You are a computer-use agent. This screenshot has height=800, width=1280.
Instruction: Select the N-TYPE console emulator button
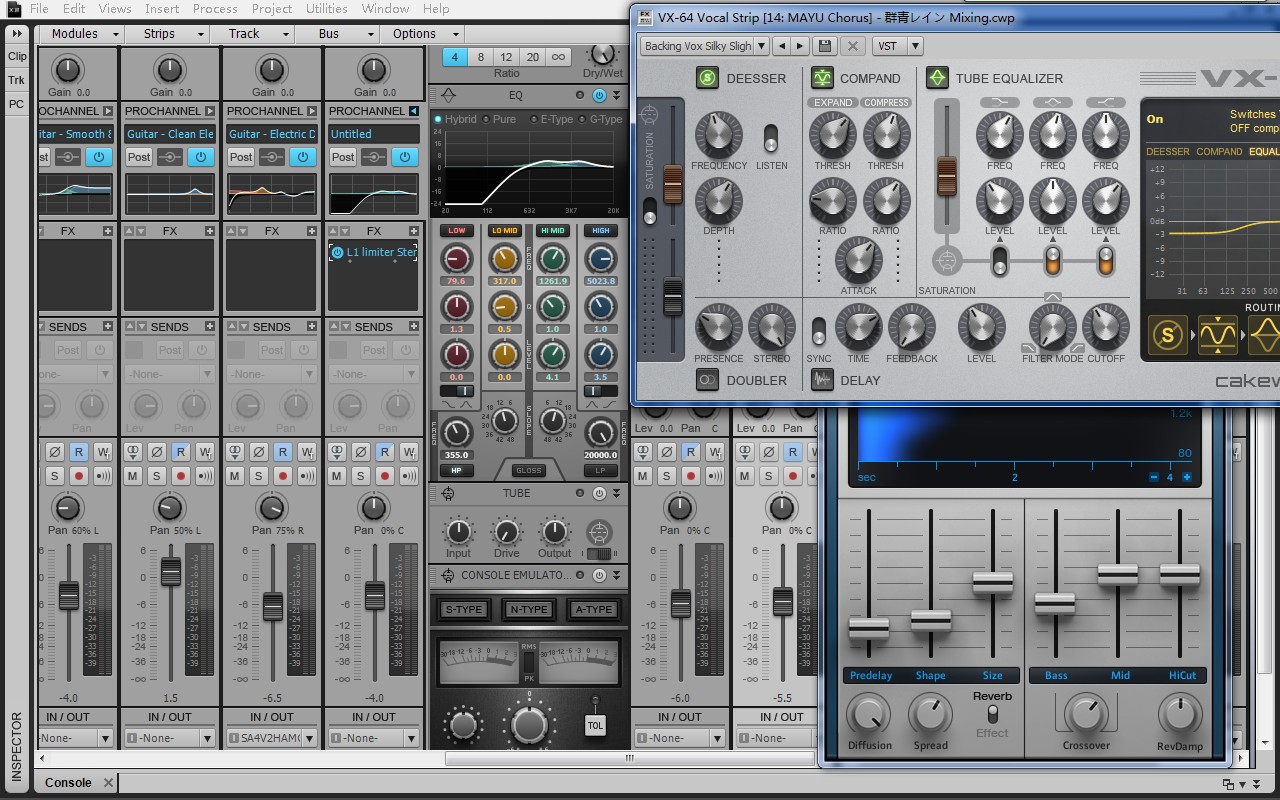529,609
